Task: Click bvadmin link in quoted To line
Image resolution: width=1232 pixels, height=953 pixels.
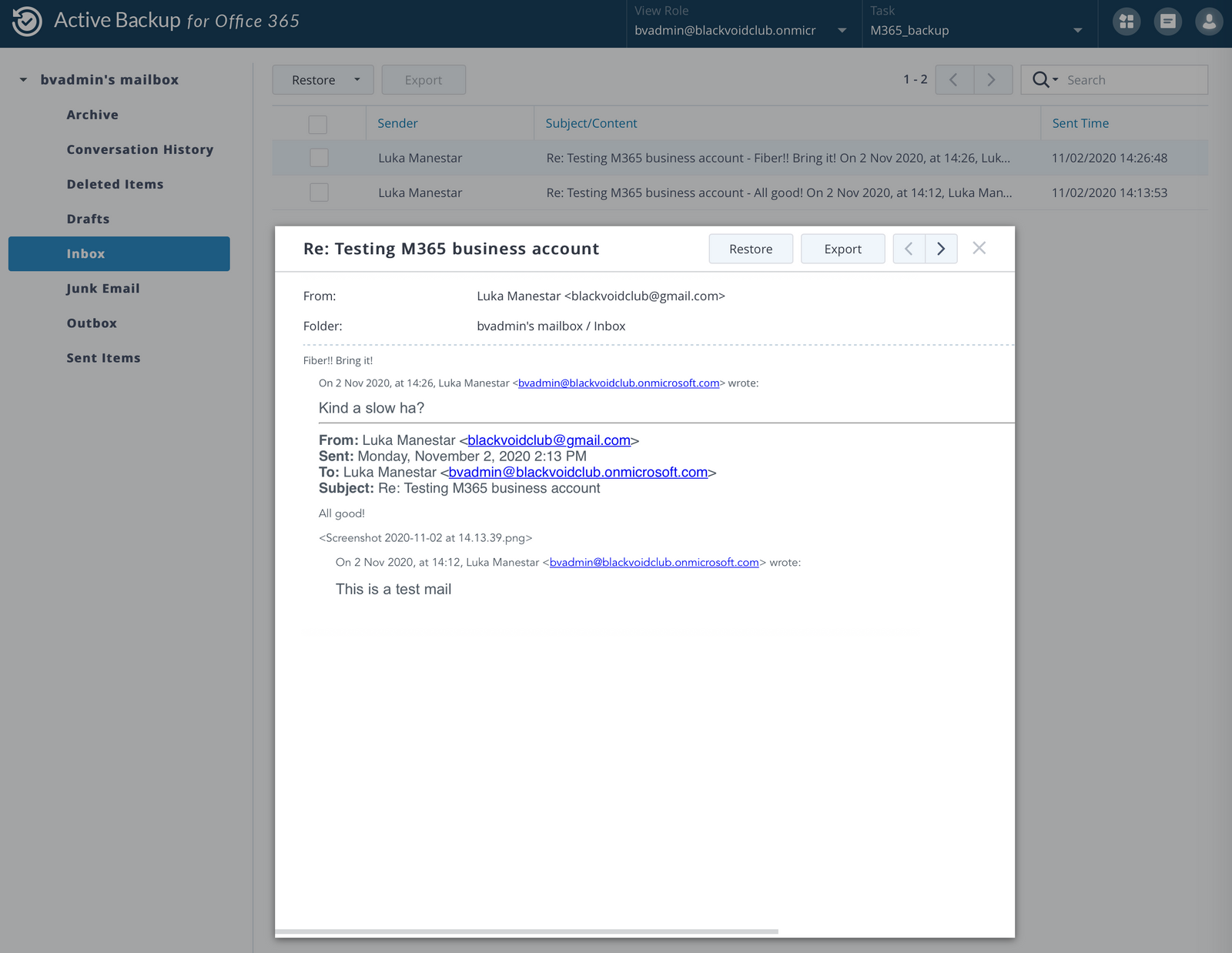Action: [x=578, y=472]
